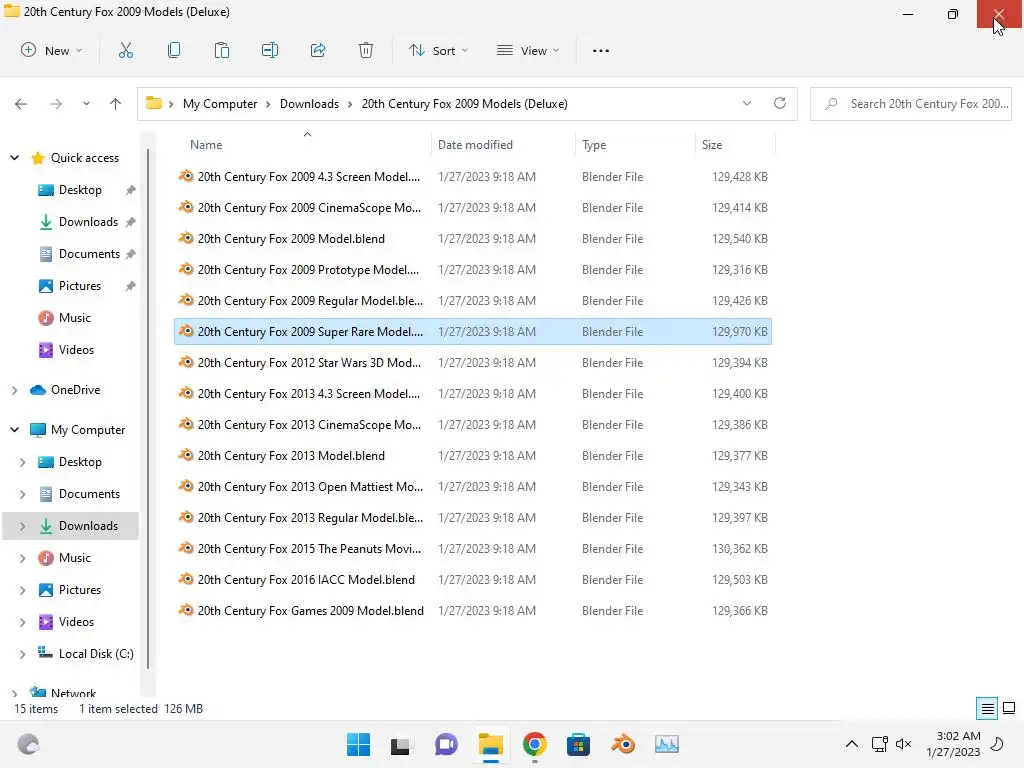The height and width of the screenshot is (768, 1024).
Task: Expand Local Disk (C:) tree node
Action: tap(22, 654)
